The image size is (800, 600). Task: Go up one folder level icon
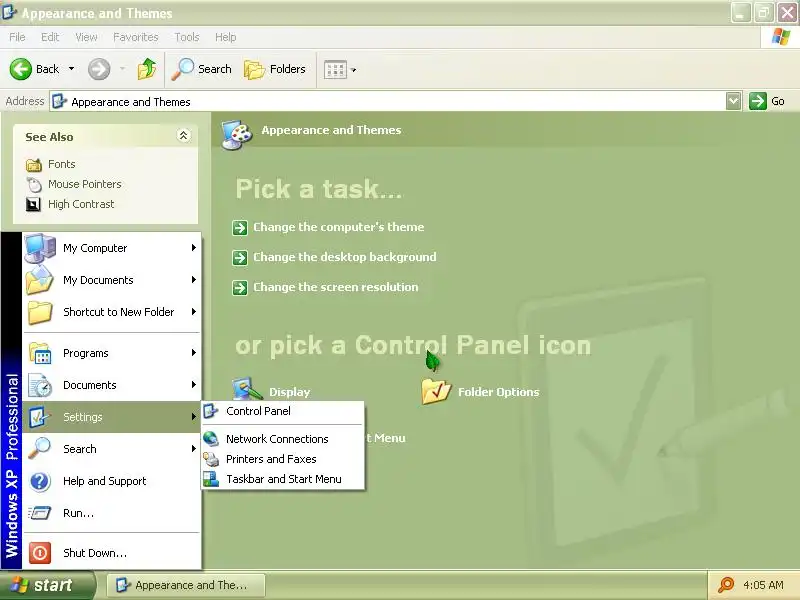147,69
